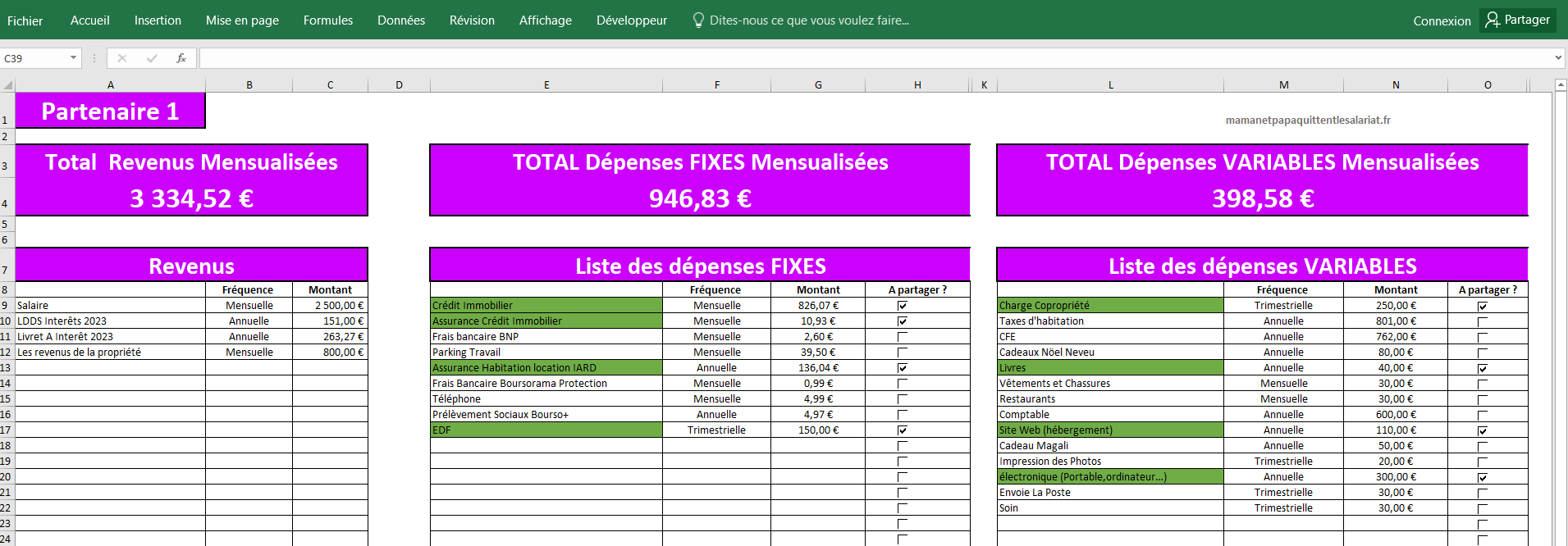Viewport: 1568px width, 546px height.
Task: Select row 9 header
Action: point(7,306)
